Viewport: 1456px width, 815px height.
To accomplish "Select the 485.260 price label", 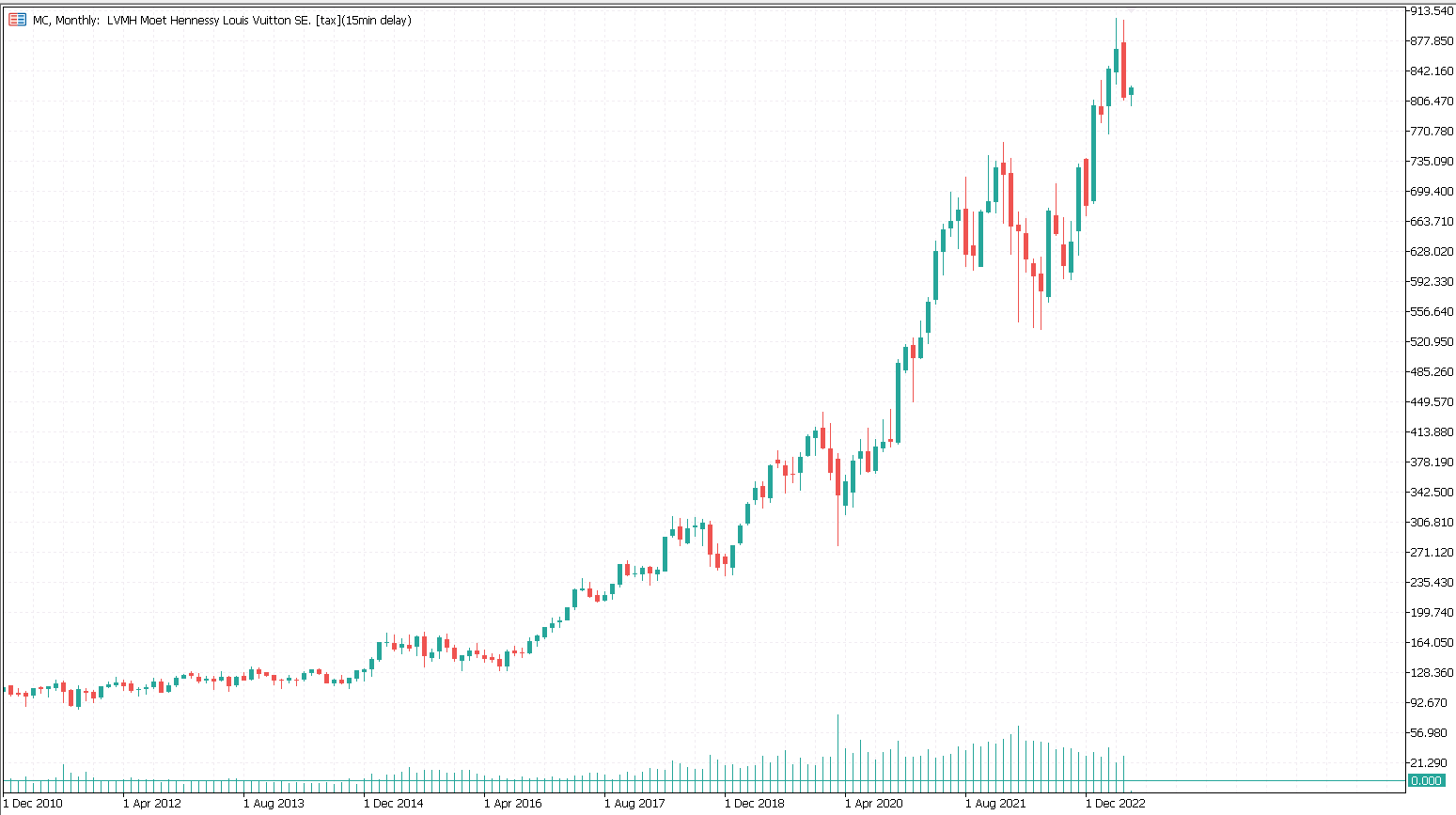I will 1433,371.
